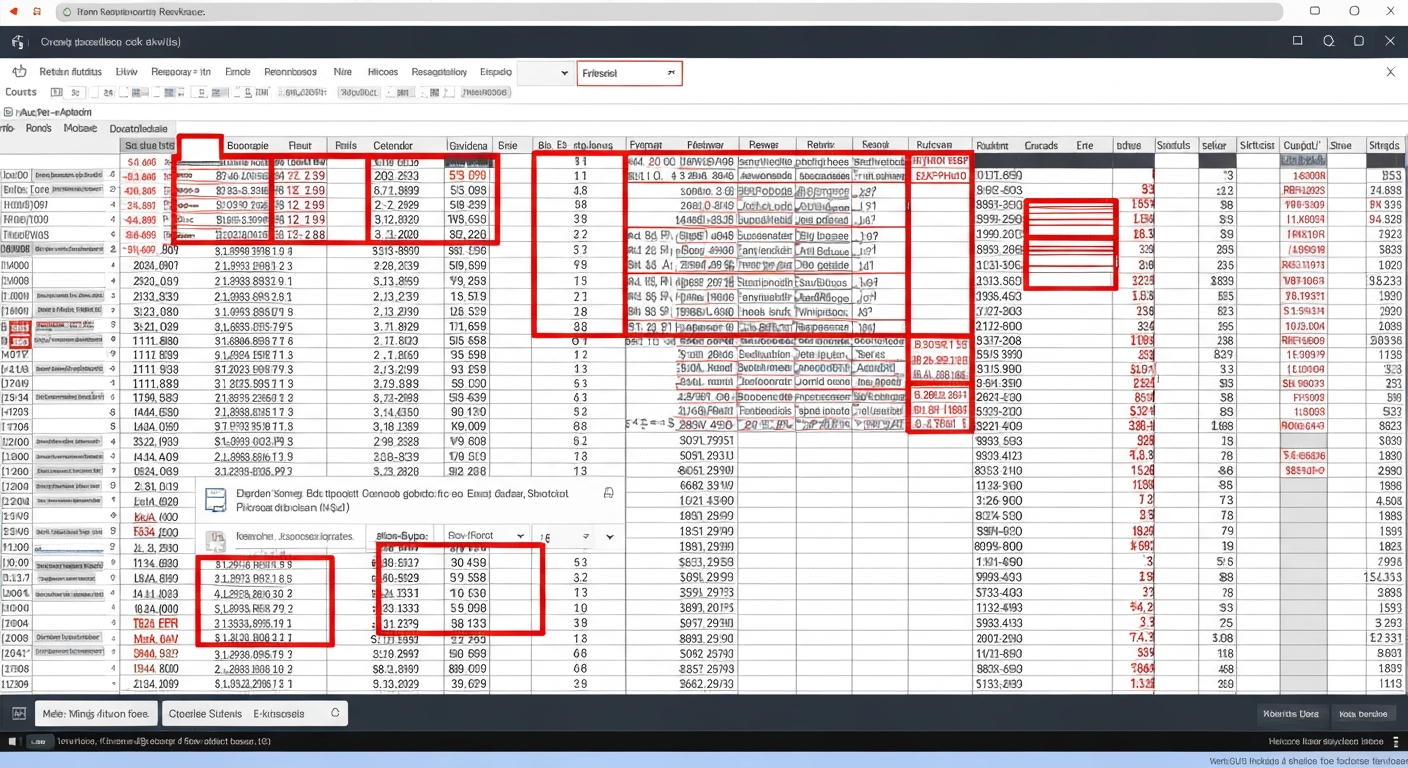Click the red back arrow in the browser bar
1408x768 pixels.
point(12,12)
